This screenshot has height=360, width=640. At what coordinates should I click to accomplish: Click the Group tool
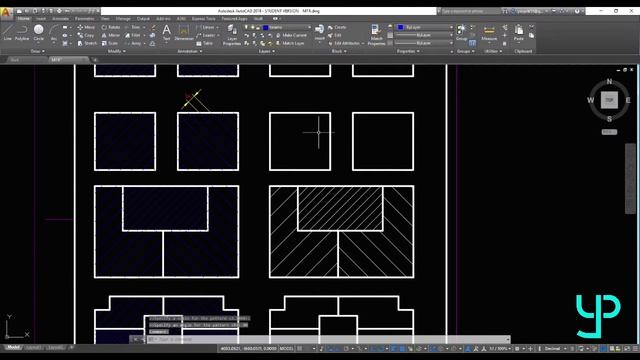462,33
